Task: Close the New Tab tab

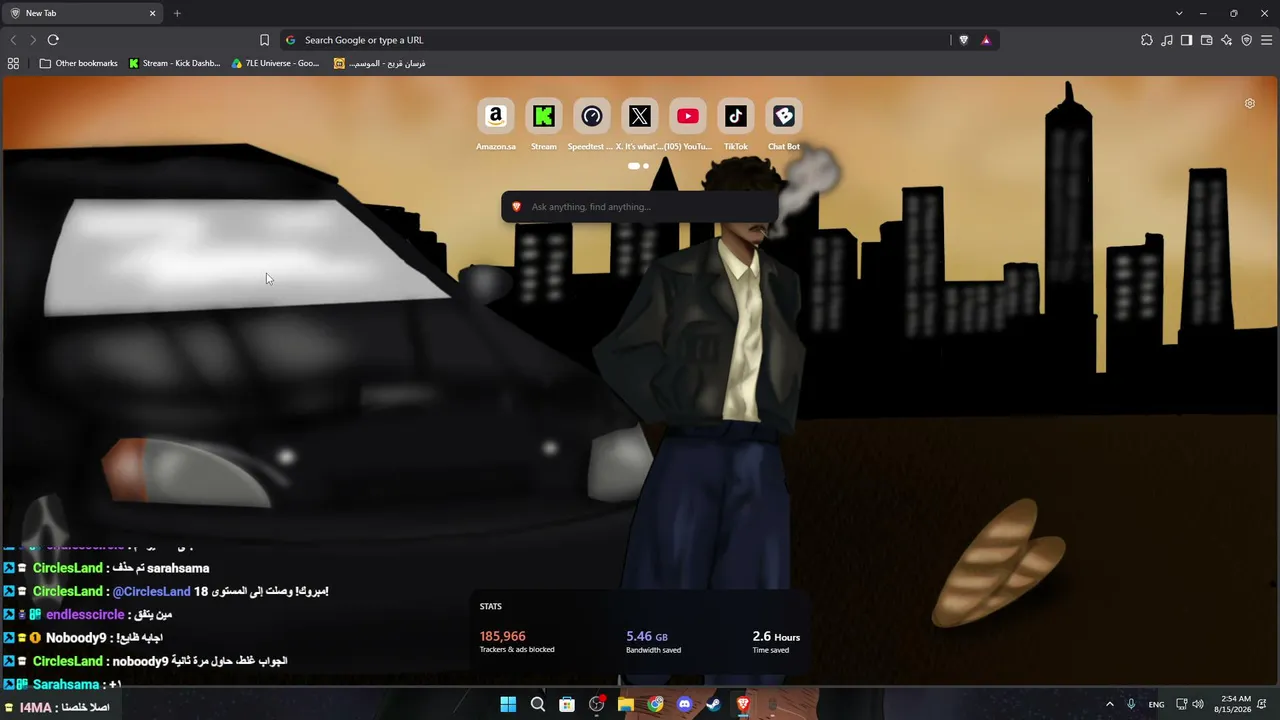Action: [153, 13]
